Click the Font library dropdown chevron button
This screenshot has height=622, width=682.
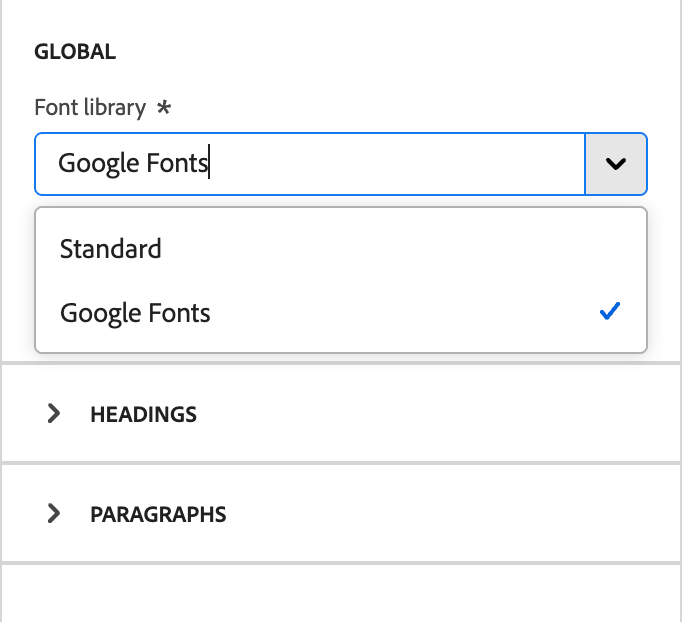(616, 163)
